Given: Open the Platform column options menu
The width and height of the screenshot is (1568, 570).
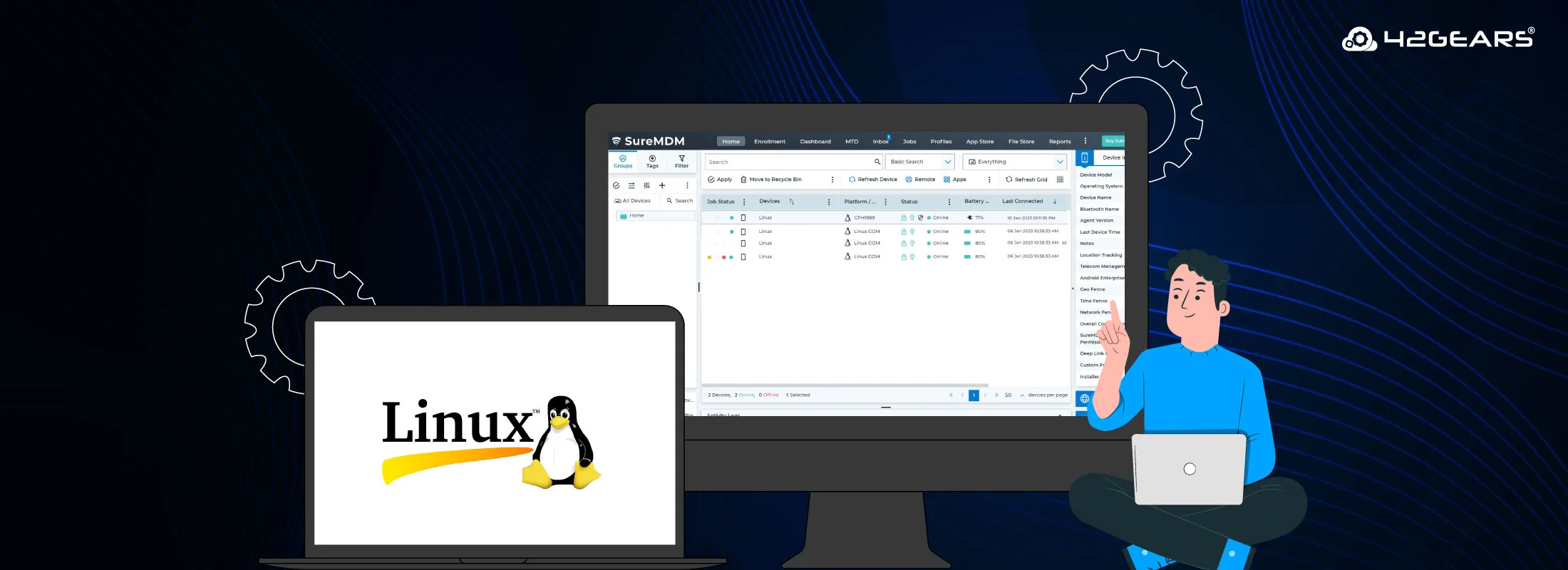Looking at the screenshot, I should pos(886,202).
